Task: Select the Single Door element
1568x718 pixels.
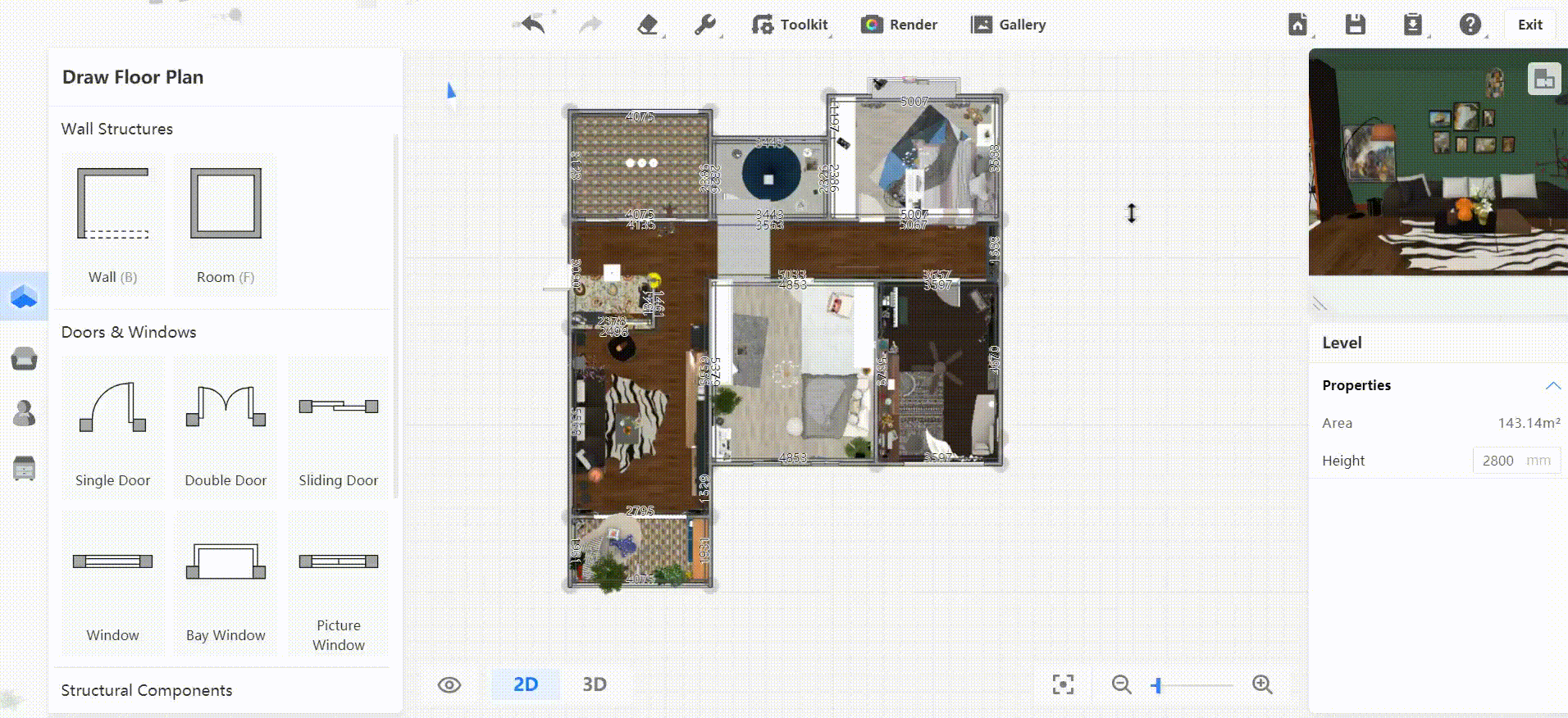Action: (x=112, y=427)
